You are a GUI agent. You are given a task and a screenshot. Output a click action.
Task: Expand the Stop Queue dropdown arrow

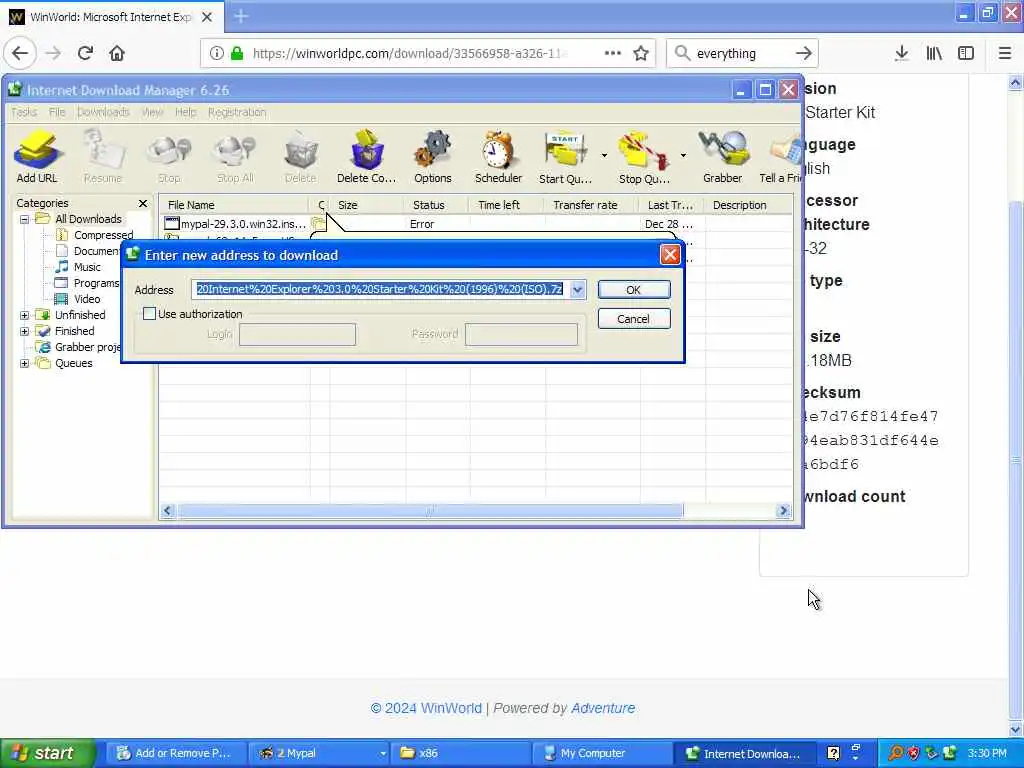coord(683,155)
